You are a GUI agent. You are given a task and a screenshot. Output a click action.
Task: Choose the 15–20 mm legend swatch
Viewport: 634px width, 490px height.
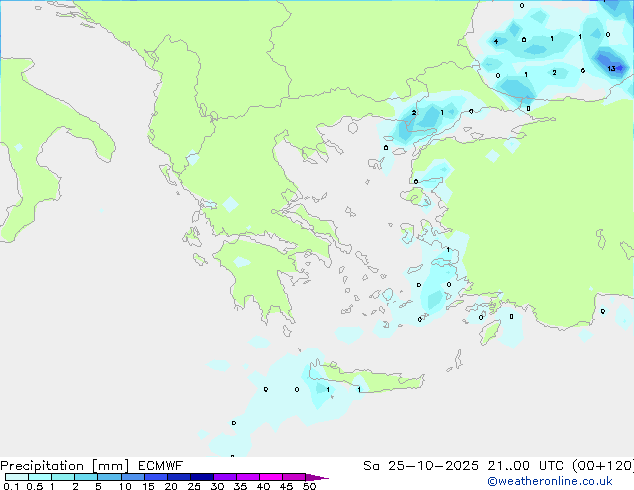click(156, 477)
